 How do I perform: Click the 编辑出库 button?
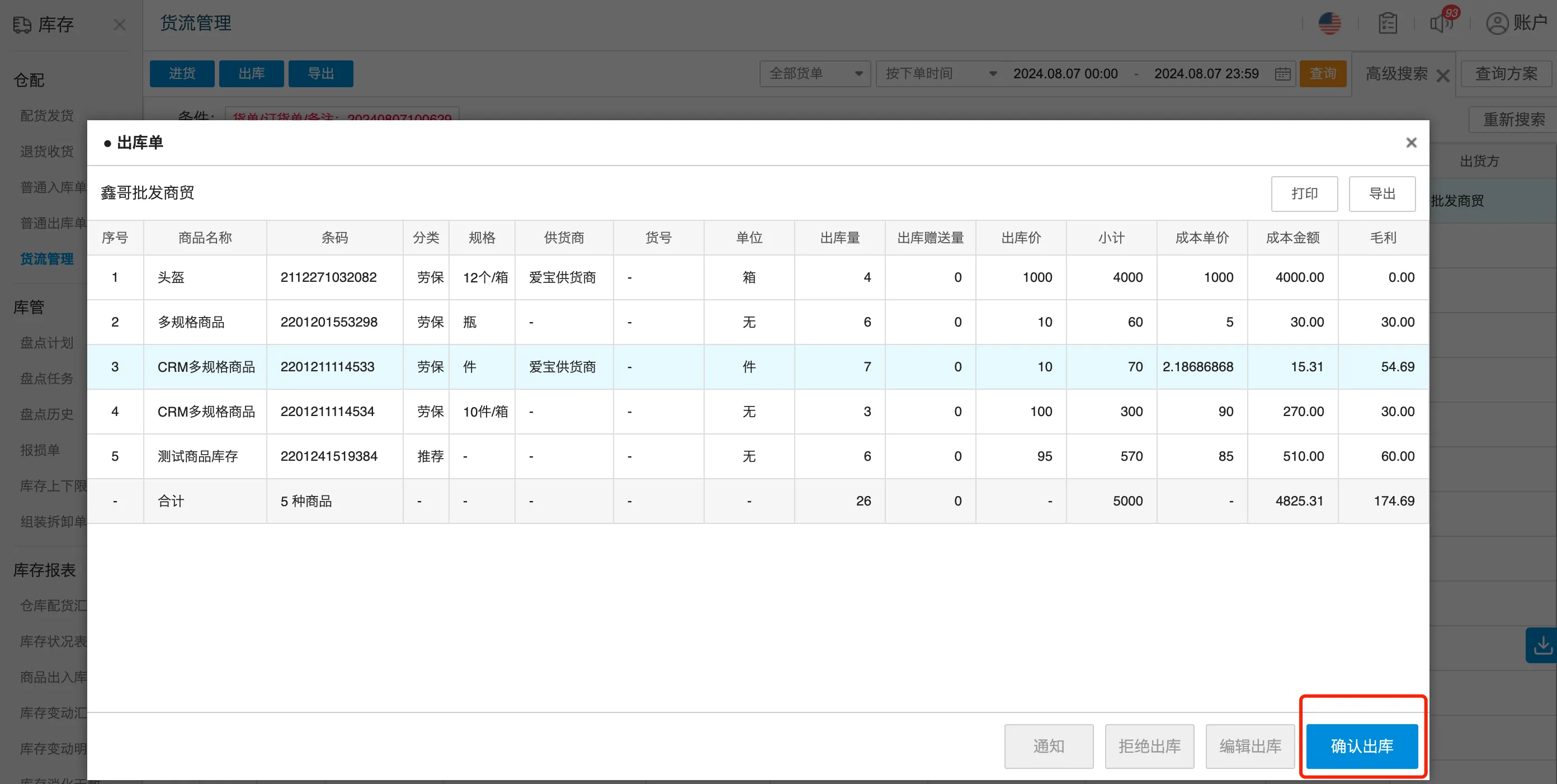1249,746
